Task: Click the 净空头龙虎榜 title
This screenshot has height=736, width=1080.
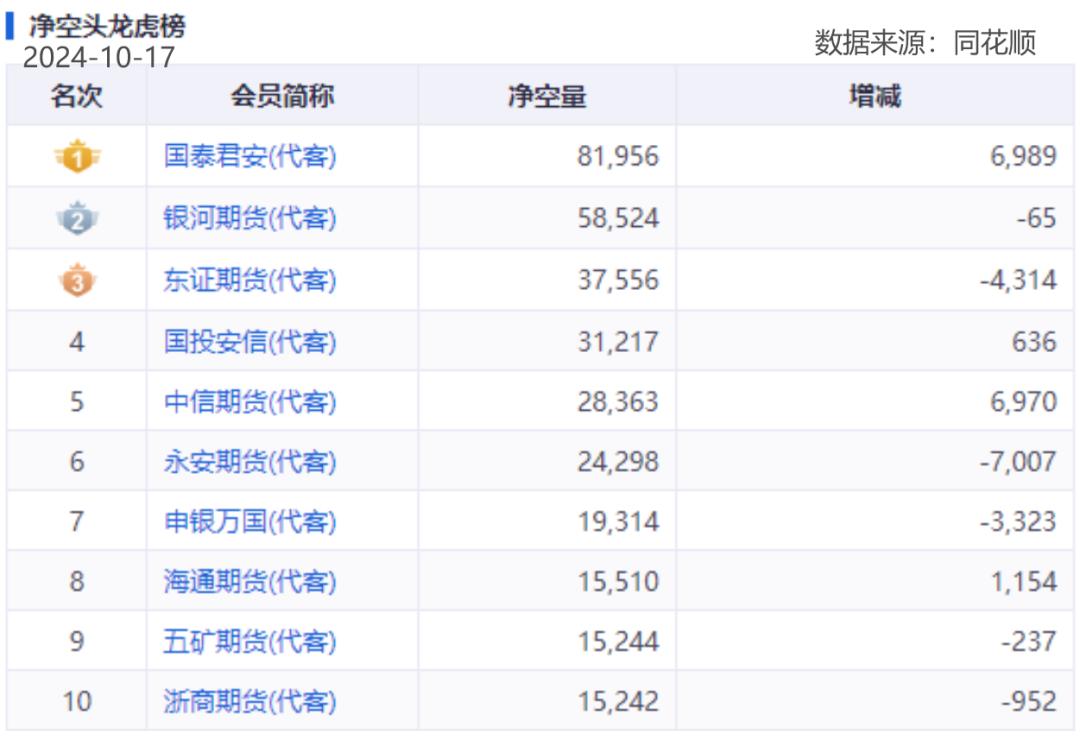Action: point(106,25)
